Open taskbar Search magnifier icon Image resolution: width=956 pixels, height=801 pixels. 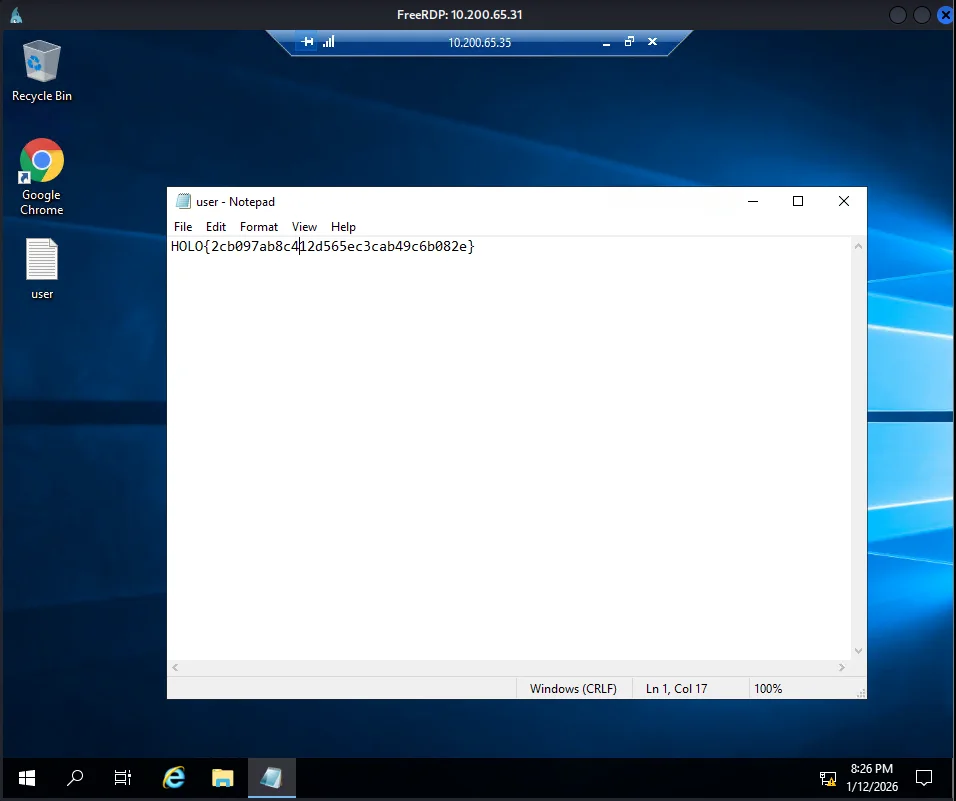(x=75, y=778)
